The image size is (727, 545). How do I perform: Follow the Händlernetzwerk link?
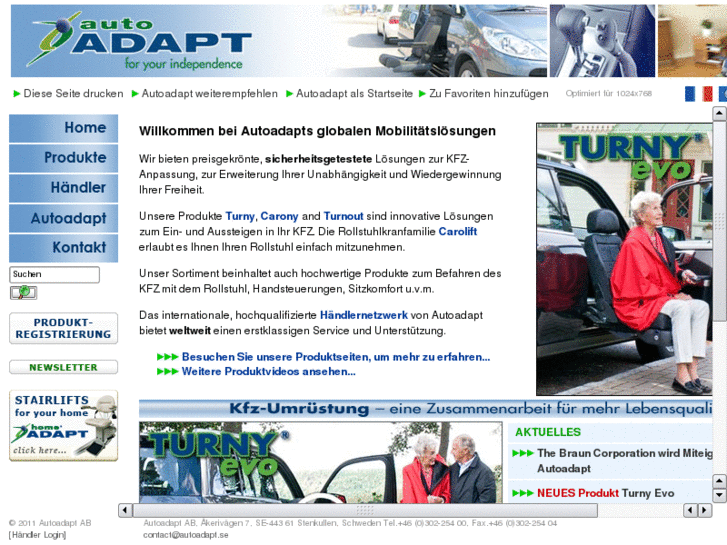(364, 315)
